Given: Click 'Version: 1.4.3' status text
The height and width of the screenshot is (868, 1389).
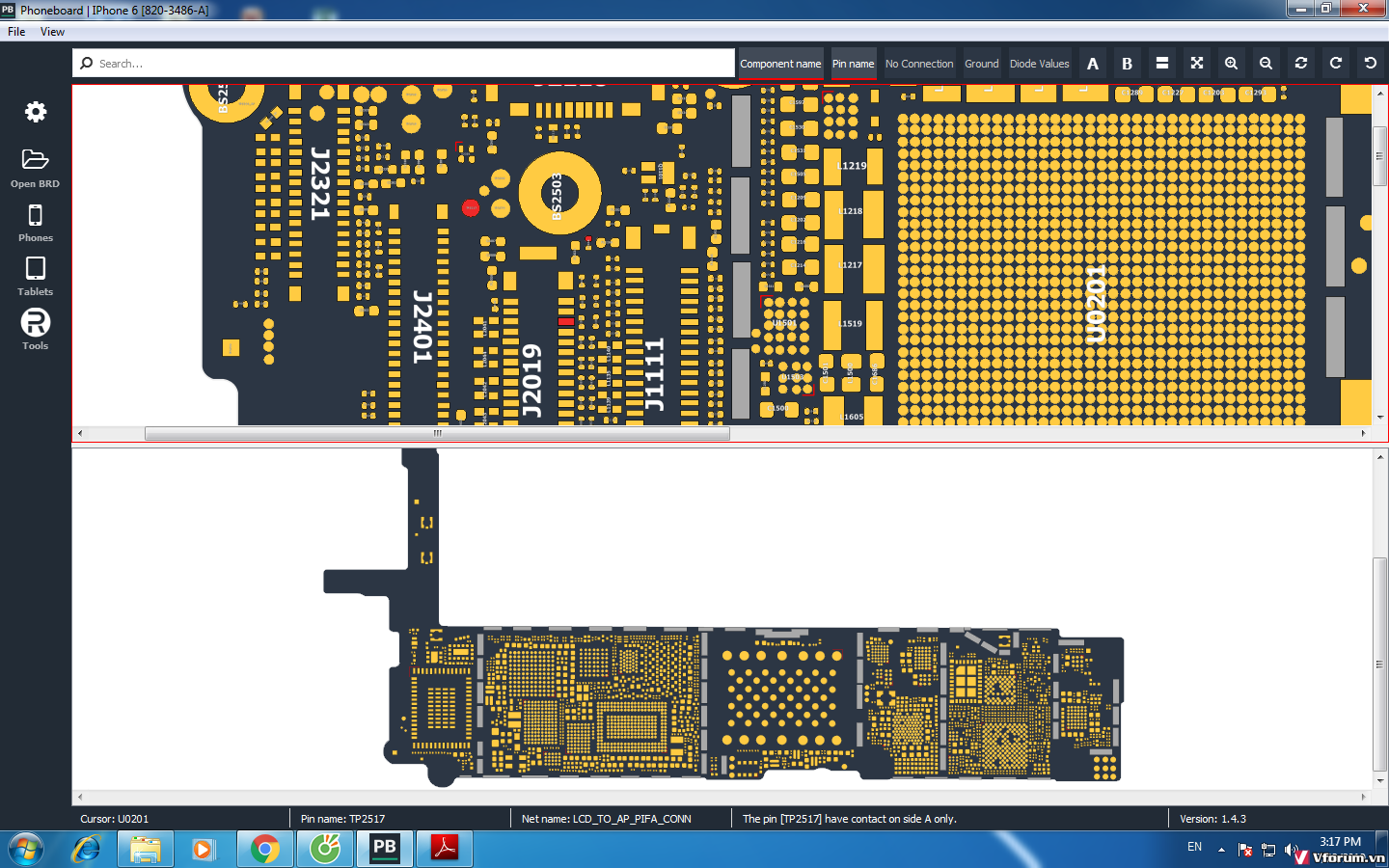Looking at the screenshot, I should pyautogui.click(x=1212, y=819).
